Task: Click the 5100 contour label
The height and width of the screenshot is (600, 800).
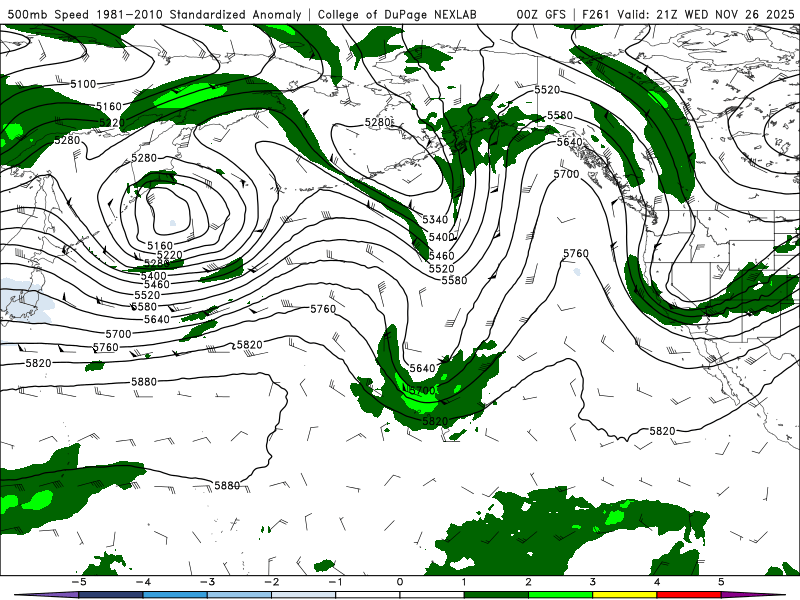Action: [83, 84]
